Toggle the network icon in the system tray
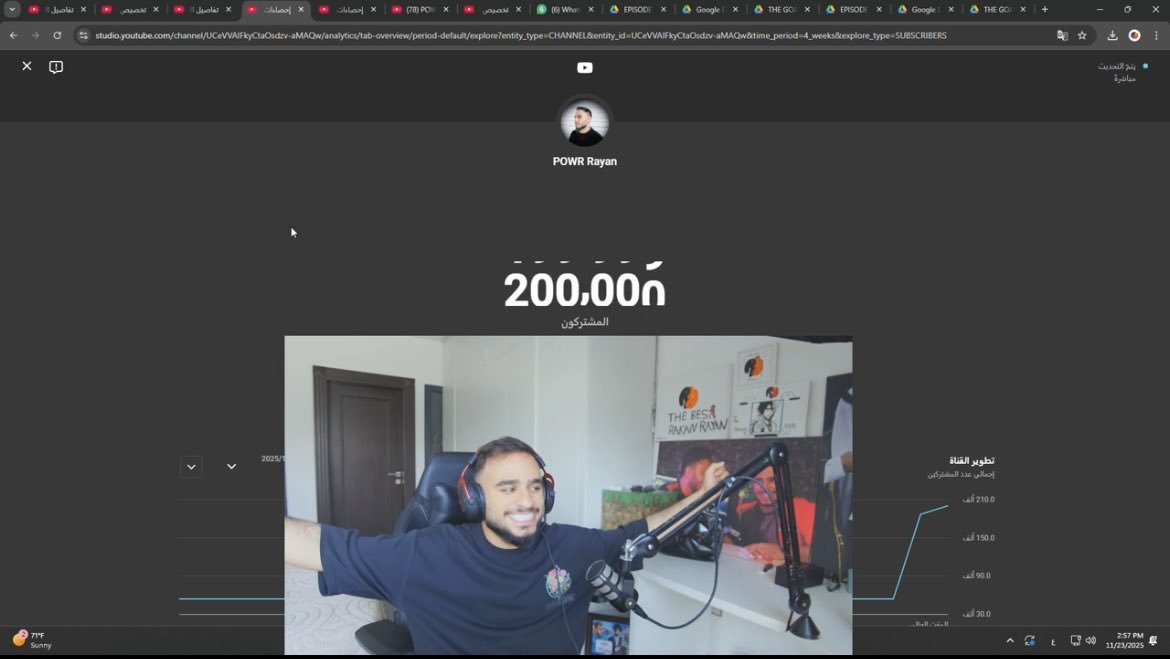 click(x=1075, y=641)
